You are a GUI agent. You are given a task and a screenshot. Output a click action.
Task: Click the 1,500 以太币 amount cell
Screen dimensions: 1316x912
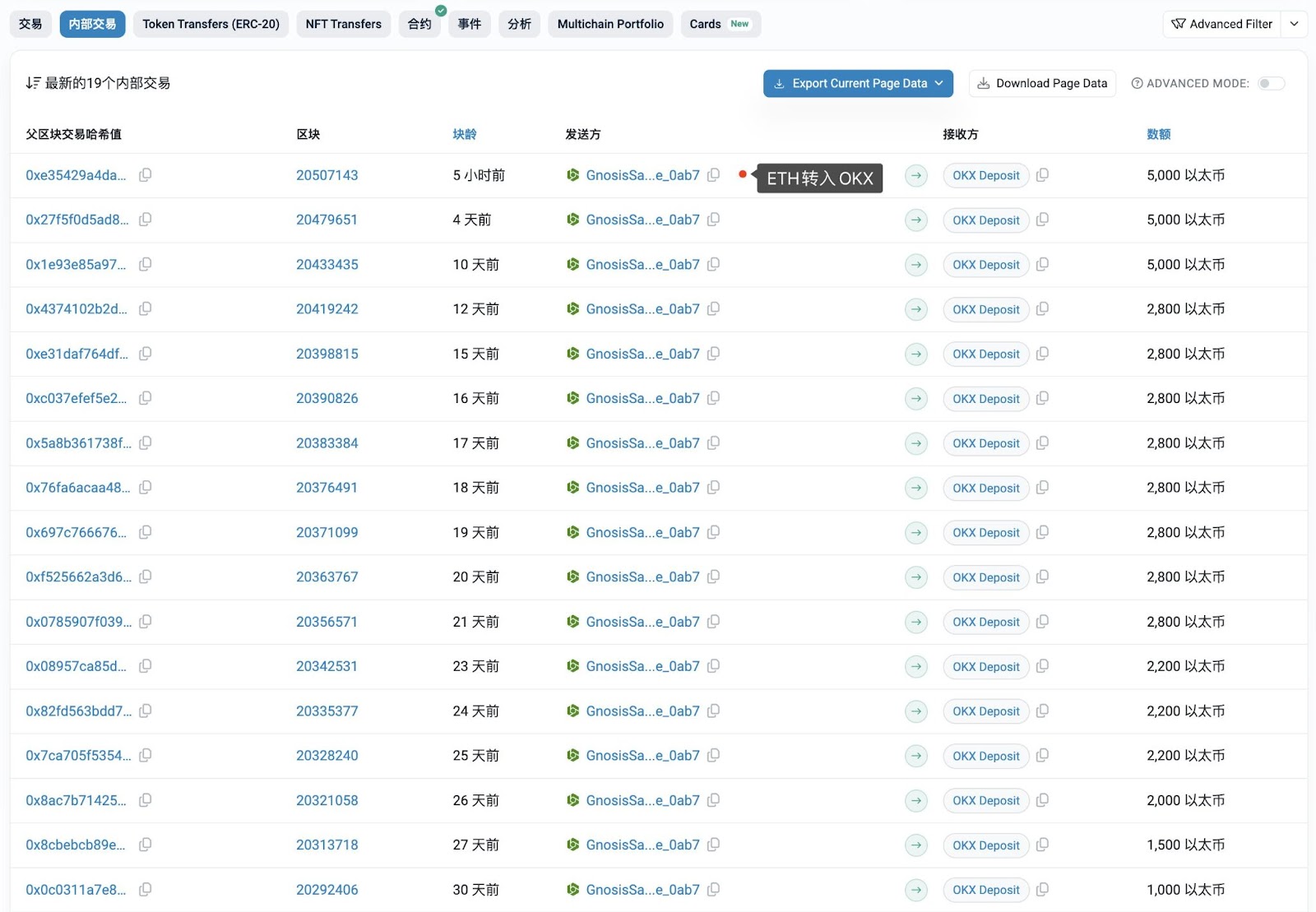pos(1186,845)
